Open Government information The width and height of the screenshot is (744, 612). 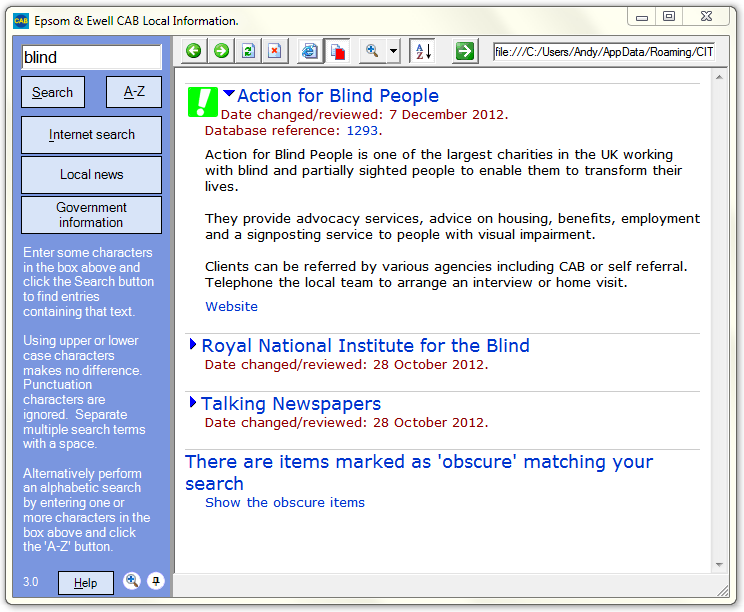coord(91,215)
